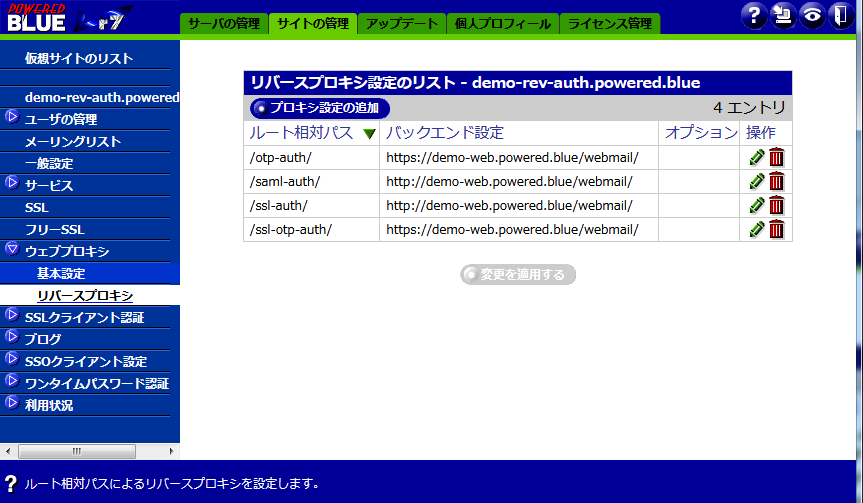The width and height of the screenshot is (863, 503).
Task: Click the backend URL of the /otp-auth/ row
Action: point(512,157)
